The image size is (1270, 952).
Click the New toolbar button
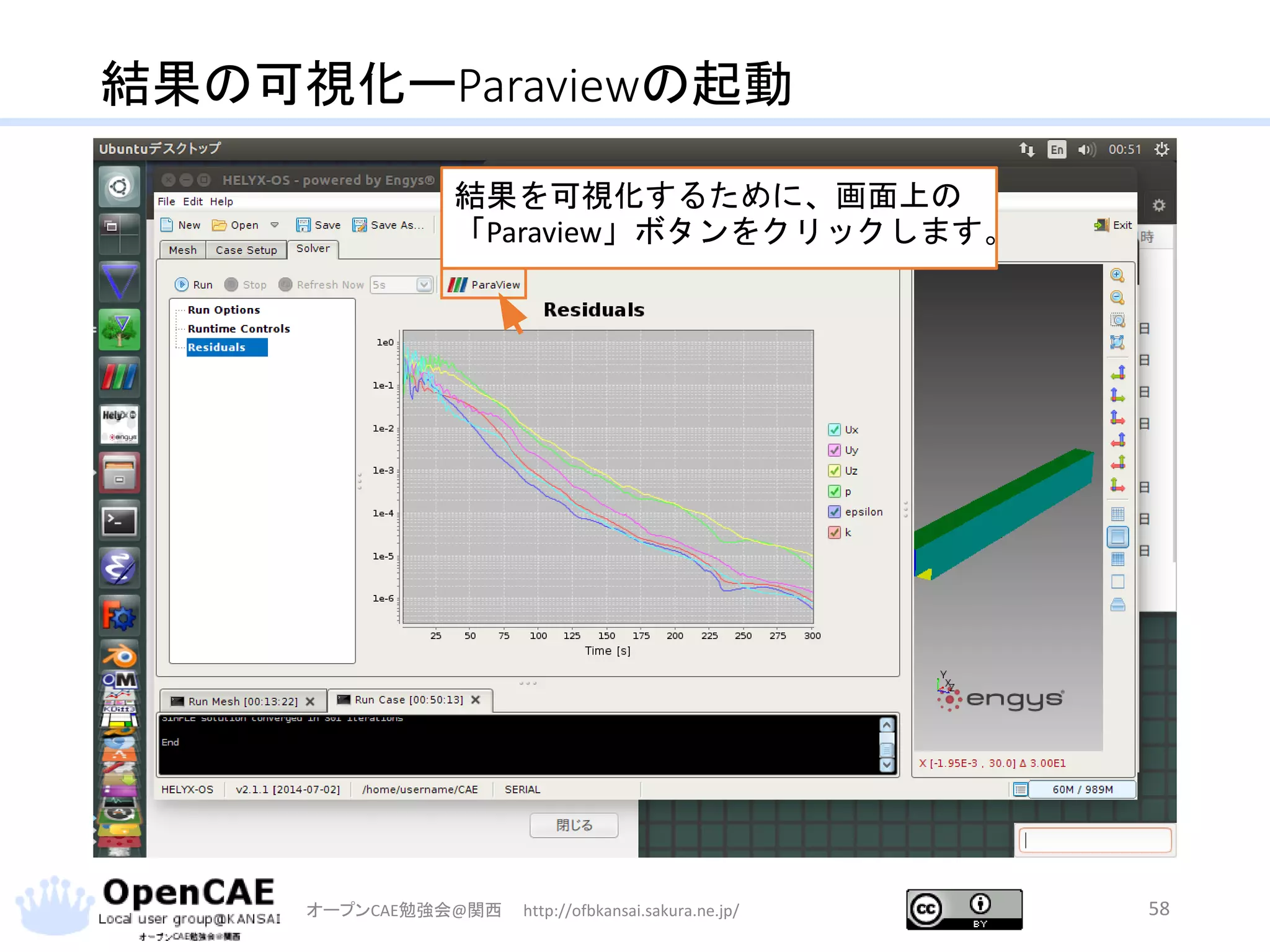[x=180, y=225]
